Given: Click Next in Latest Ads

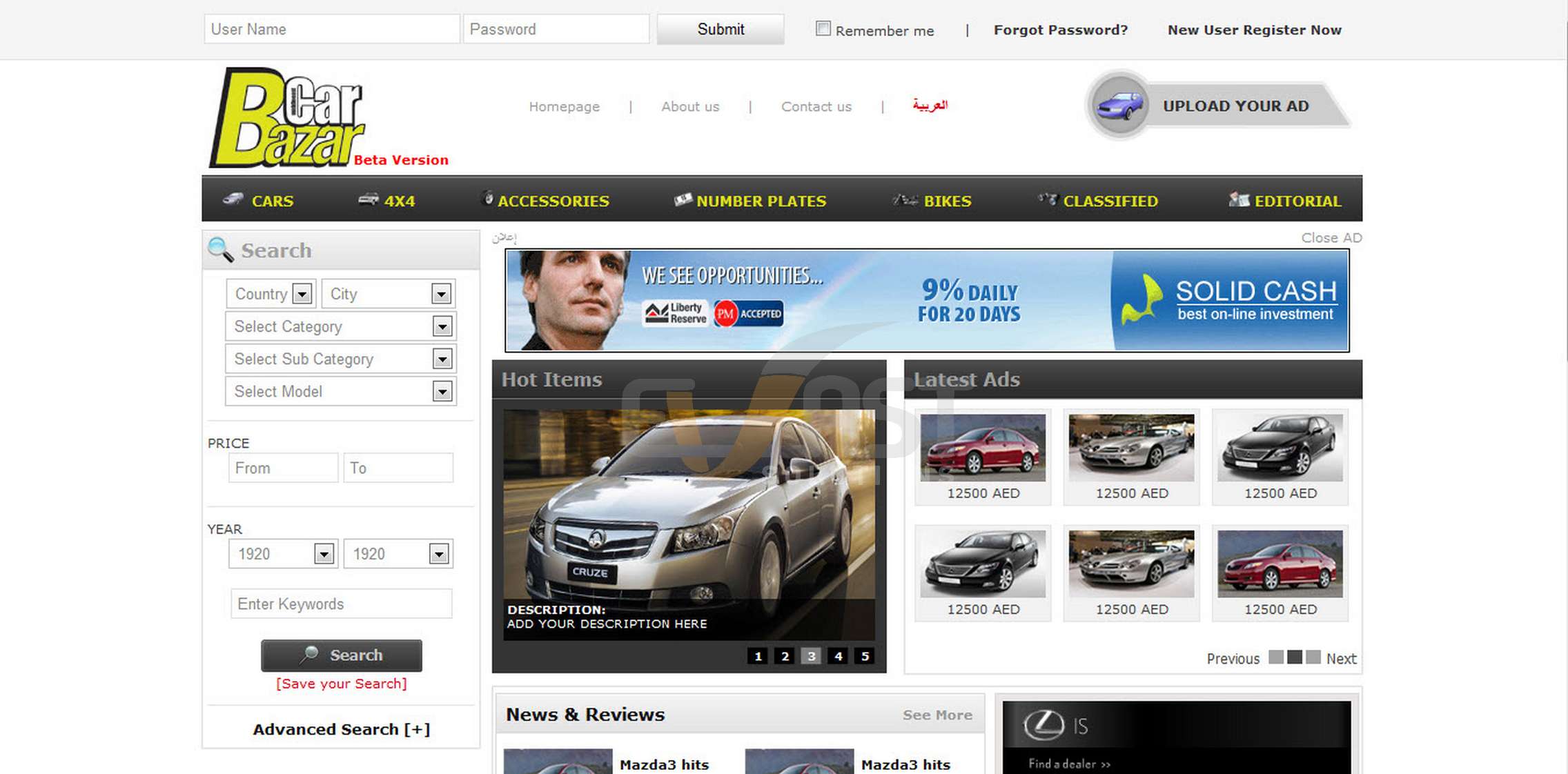Looking at the screenshot, I should [1341, 659].
